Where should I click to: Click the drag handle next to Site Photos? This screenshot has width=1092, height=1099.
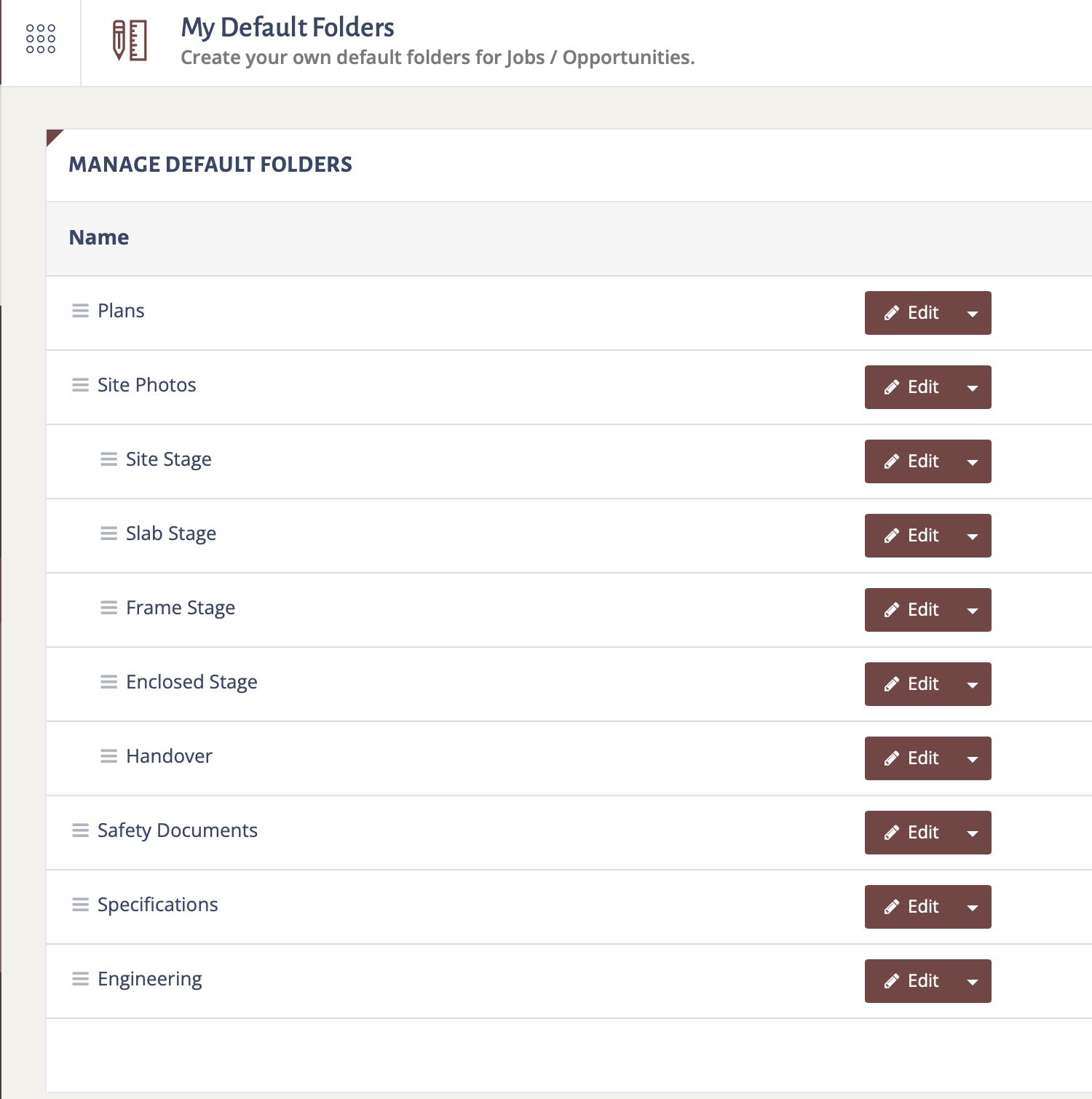point(80,385)
